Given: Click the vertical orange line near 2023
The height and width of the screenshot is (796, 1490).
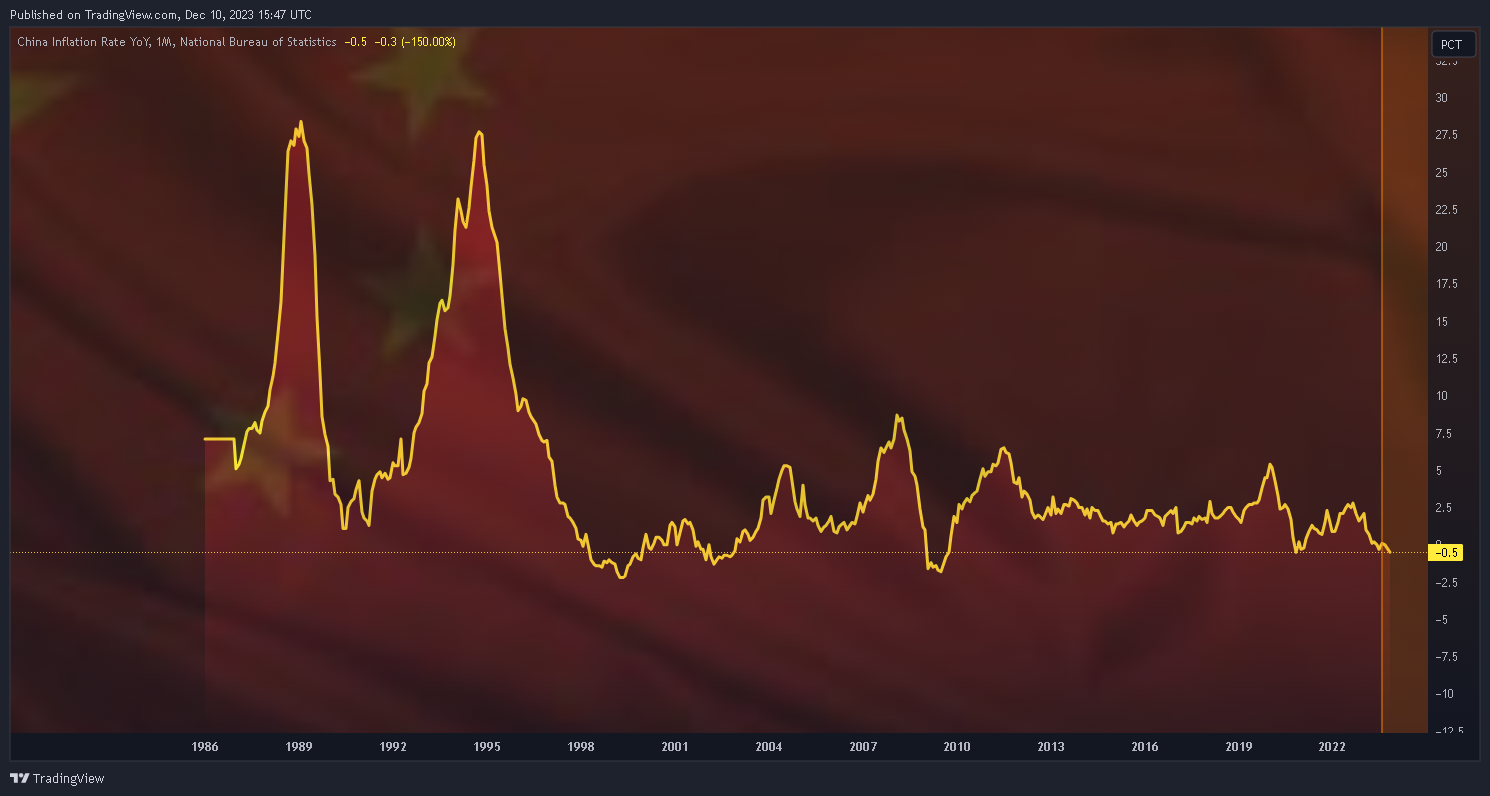Looking at the screenshot, I should 1381,380.
